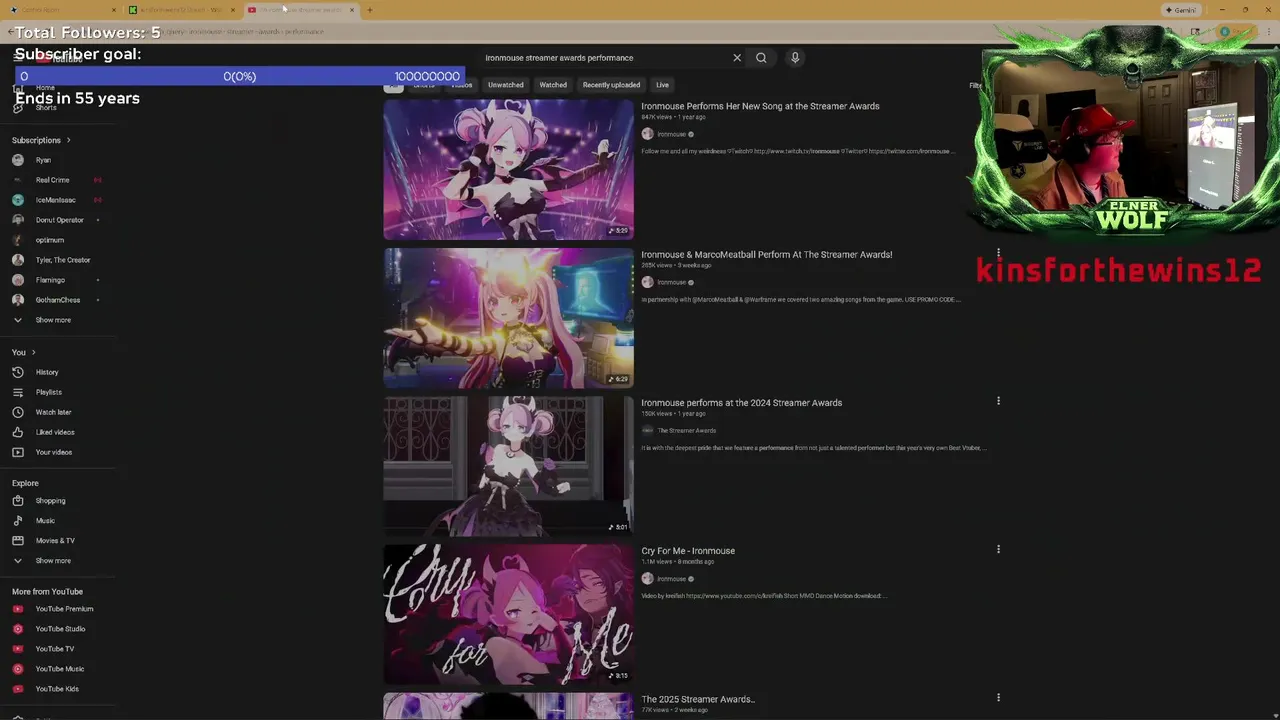Open Playlists in the sidebar
Image resolution: width=1280 pixels, height=720 pixels.
(48, 392)
